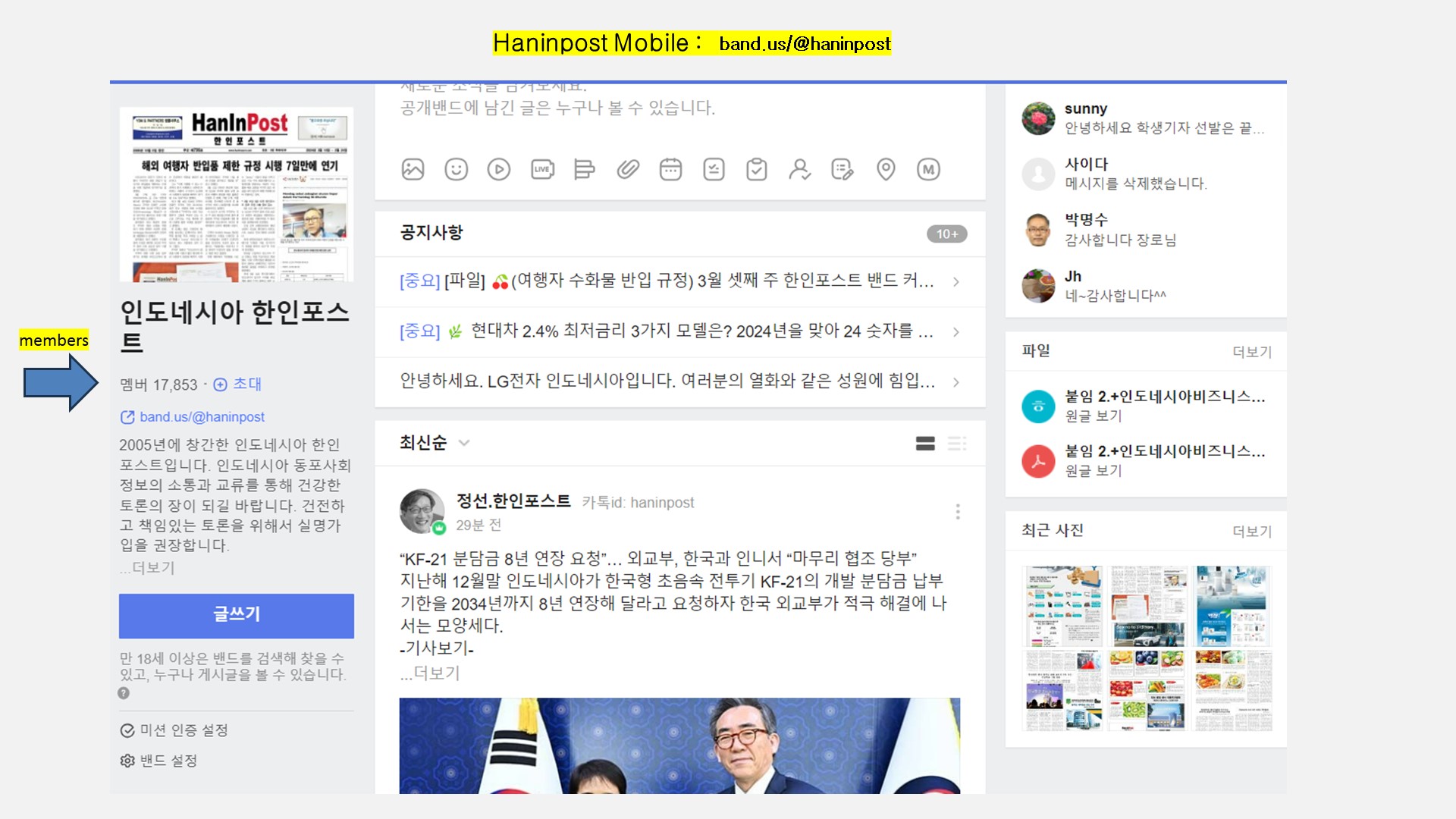Switch to card list view
This screenshot has height=819, width=1456.
click(x=925, y=444)
